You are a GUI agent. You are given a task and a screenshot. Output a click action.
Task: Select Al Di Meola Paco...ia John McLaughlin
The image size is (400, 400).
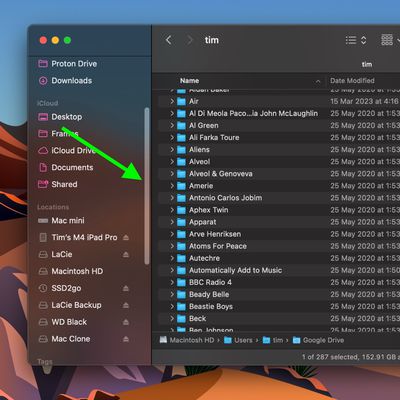coord(253,113)
